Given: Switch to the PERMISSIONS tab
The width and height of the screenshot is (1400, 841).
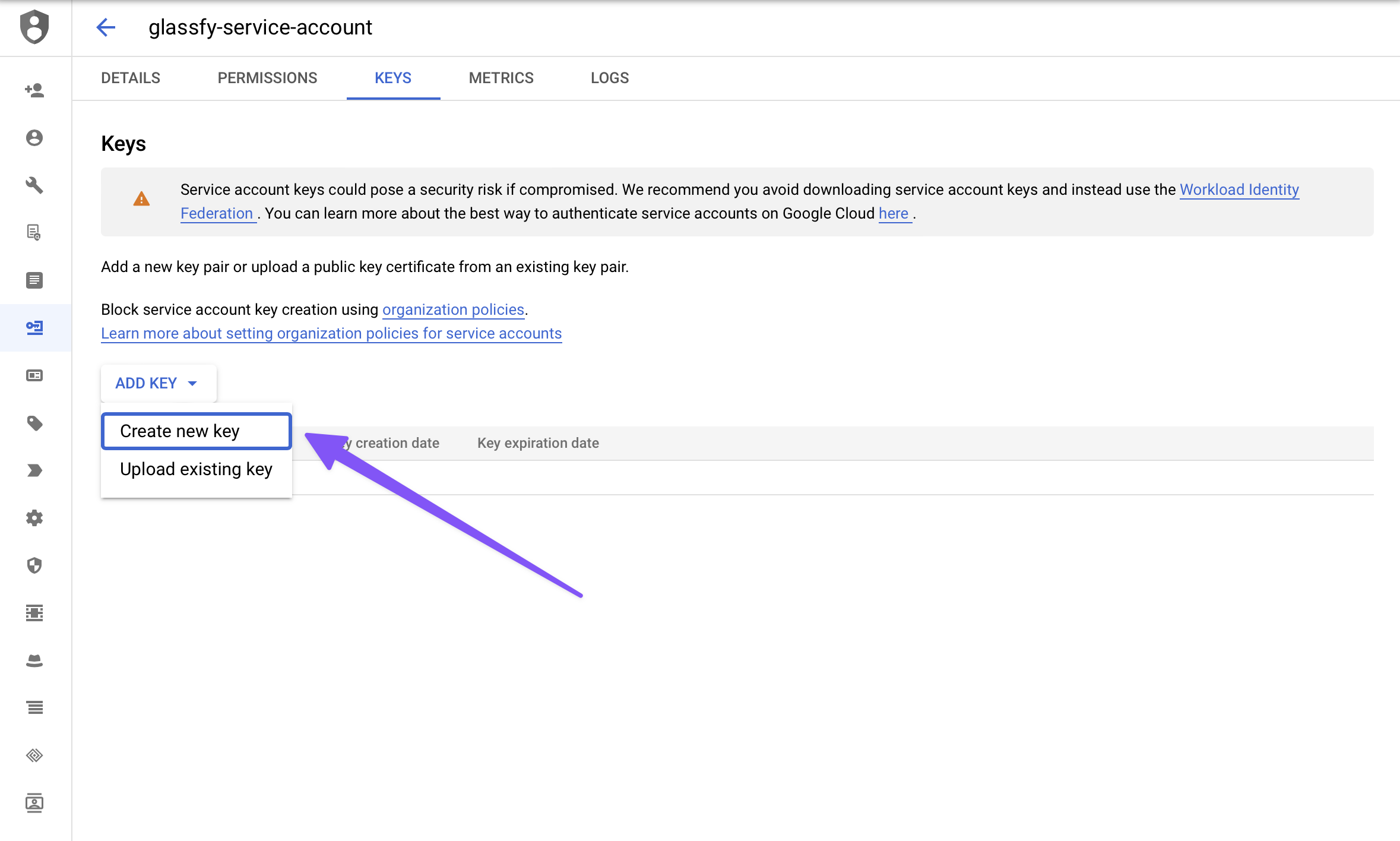Looking at the screenshot, I should pos(267,78).
